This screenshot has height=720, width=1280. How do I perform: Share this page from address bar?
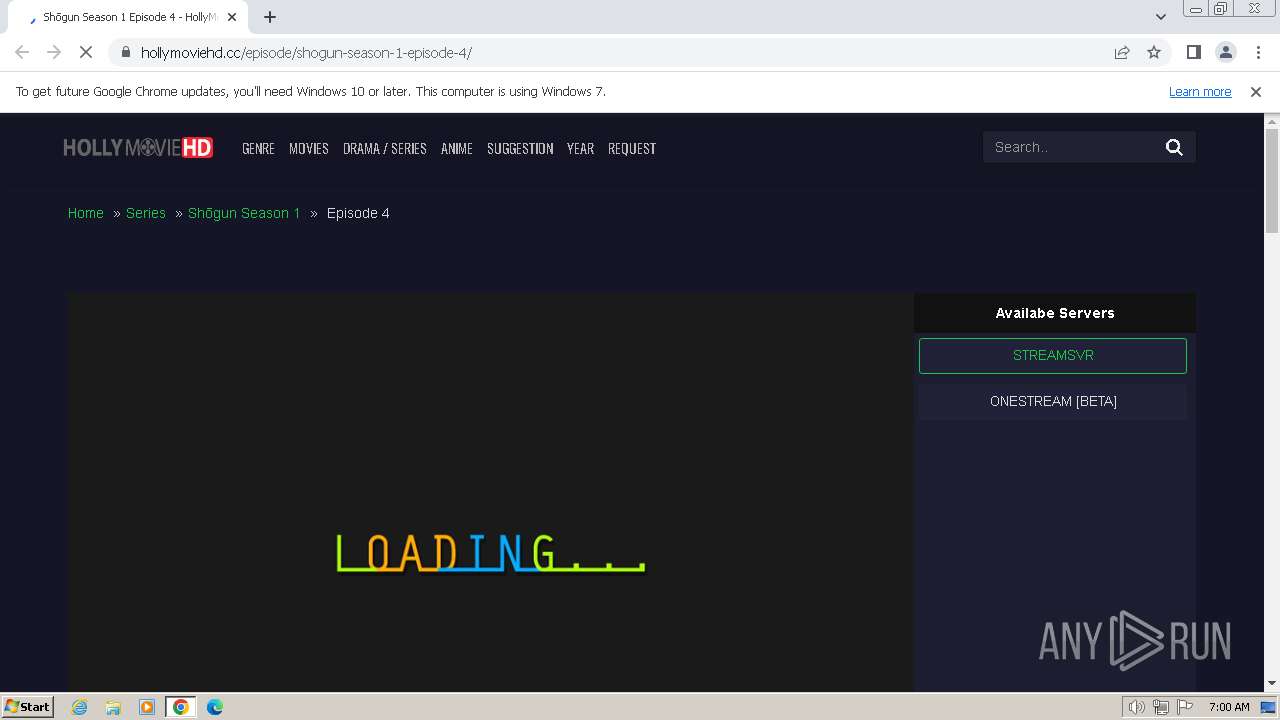click(x=1122, y=52)
